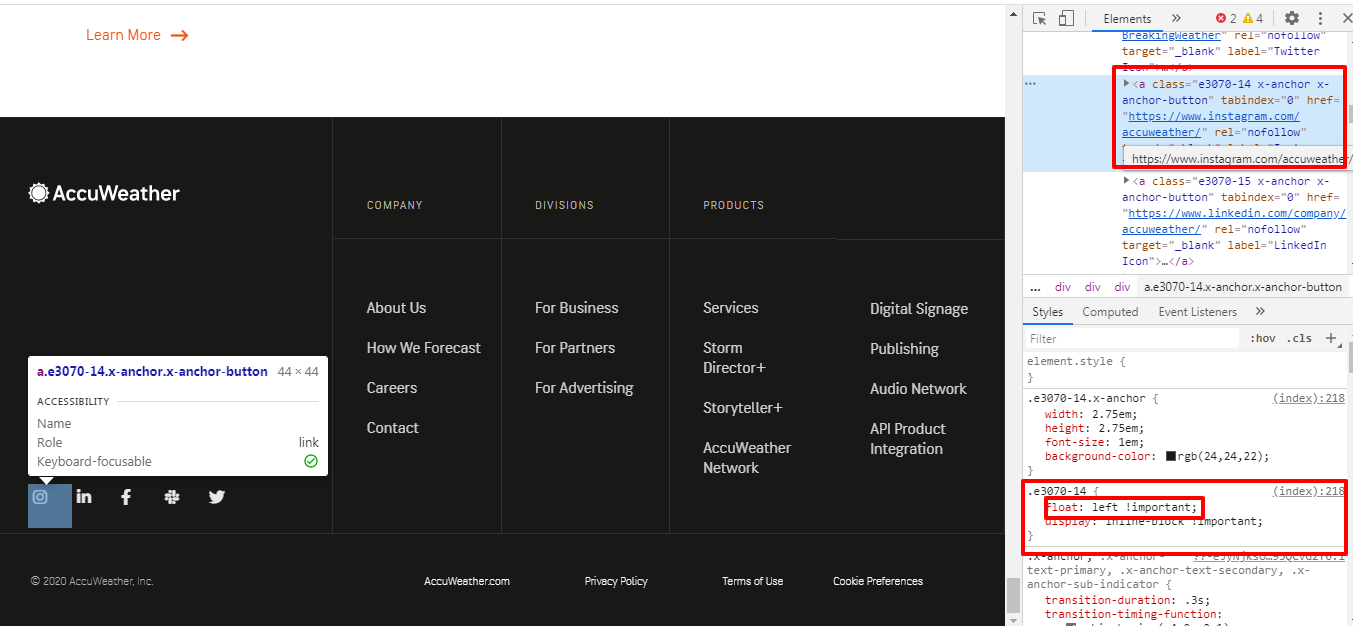
Task: Click the ellipsis beside the selected DOM node
Action: tap(1032, 84)
